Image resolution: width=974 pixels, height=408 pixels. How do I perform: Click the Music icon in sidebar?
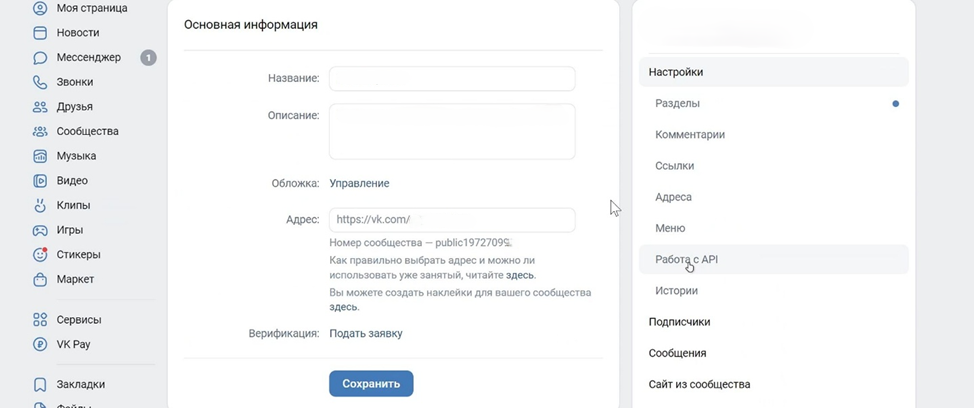click(40, 156)
